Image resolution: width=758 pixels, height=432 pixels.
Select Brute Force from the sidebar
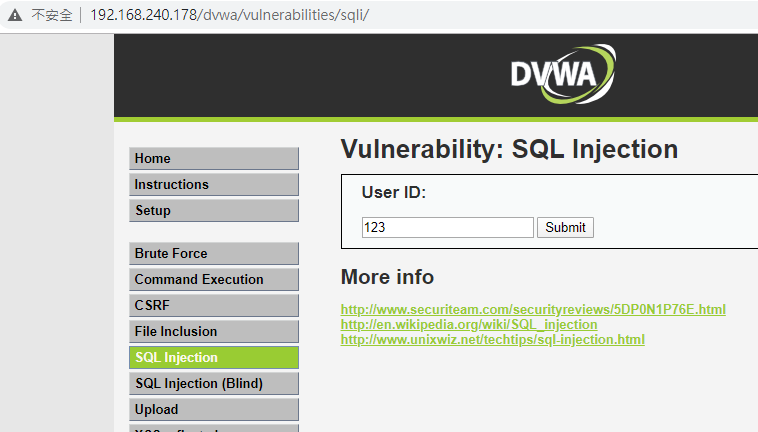213,254
